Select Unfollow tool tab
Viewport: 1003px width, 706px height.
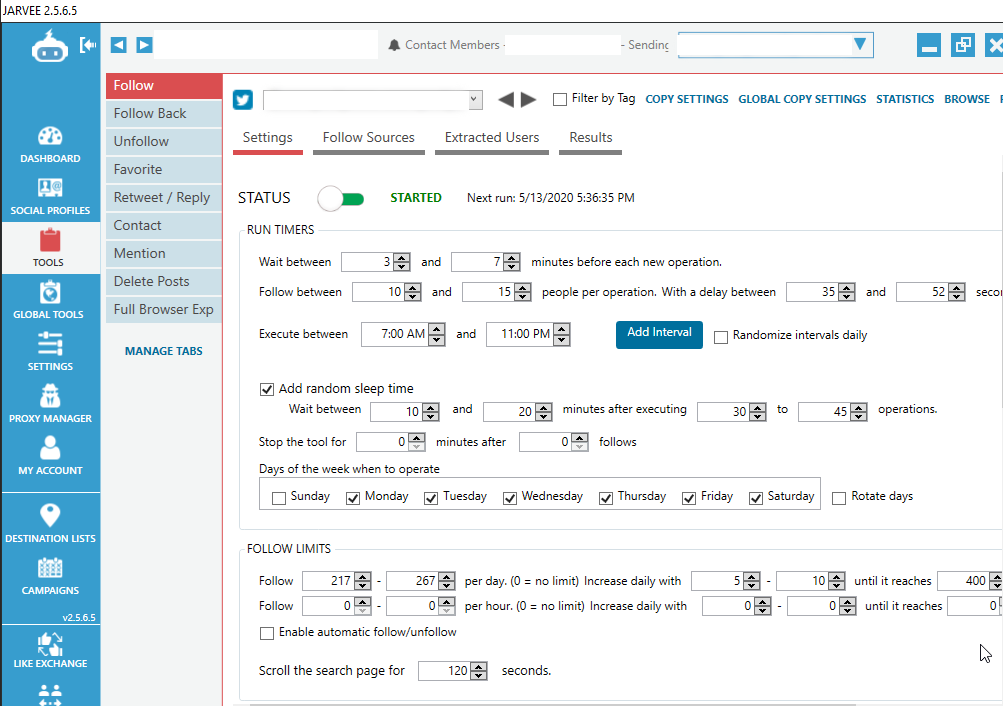[x=164, y=141]
